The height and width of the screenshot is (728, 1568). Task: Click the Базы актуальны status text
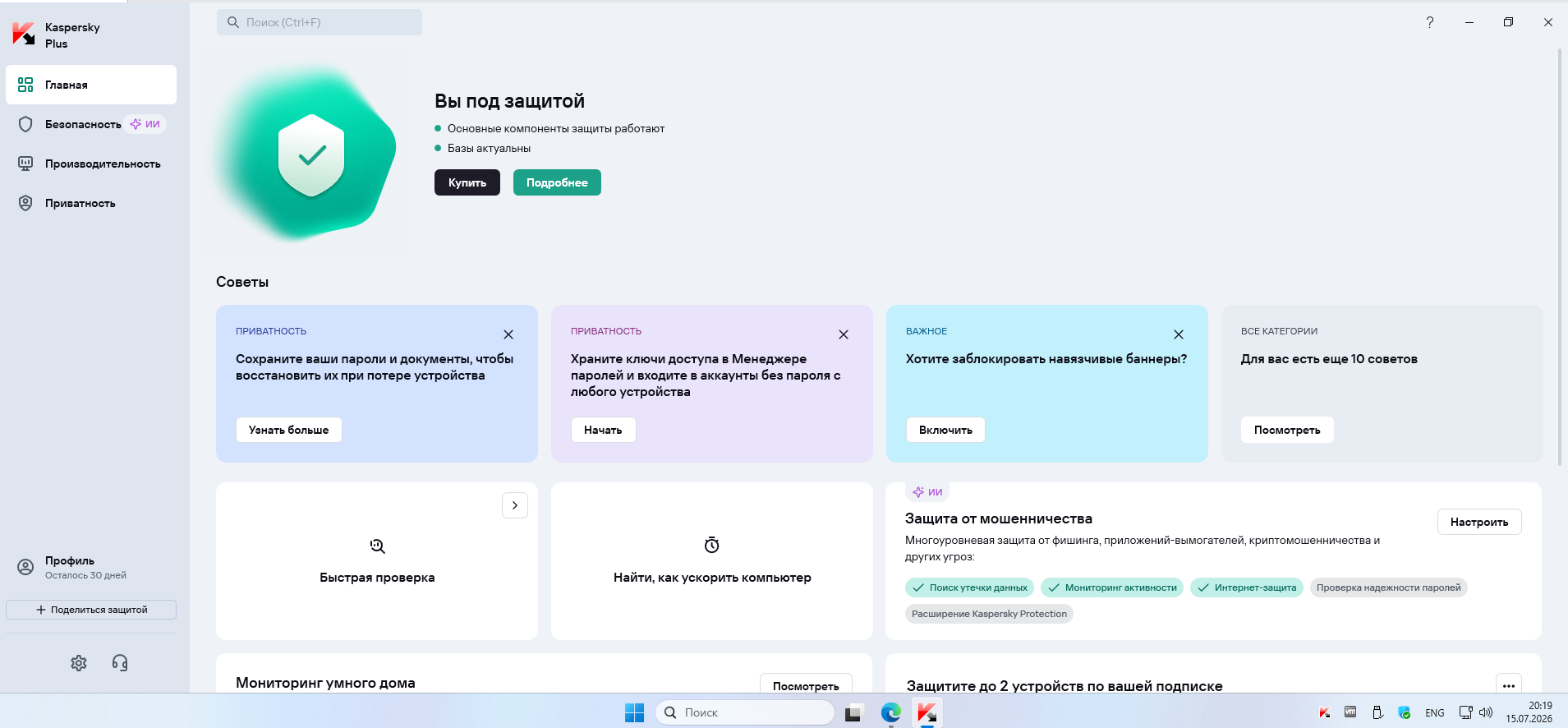click(x=489, y=148)
